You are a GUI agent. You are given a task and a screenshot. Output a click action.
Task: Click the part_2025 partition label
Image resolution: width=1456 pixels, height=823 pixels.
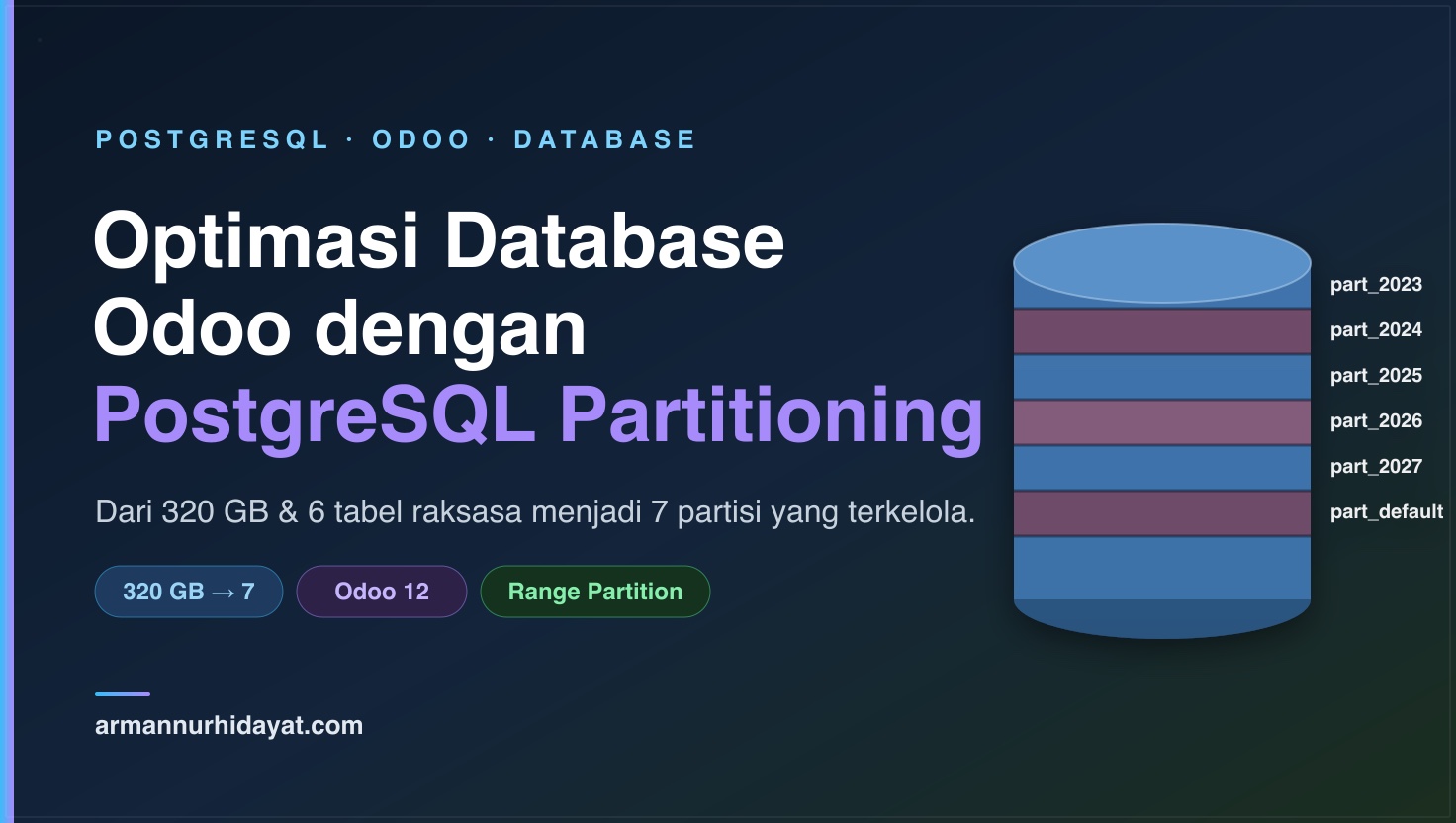coord(1376,376)
